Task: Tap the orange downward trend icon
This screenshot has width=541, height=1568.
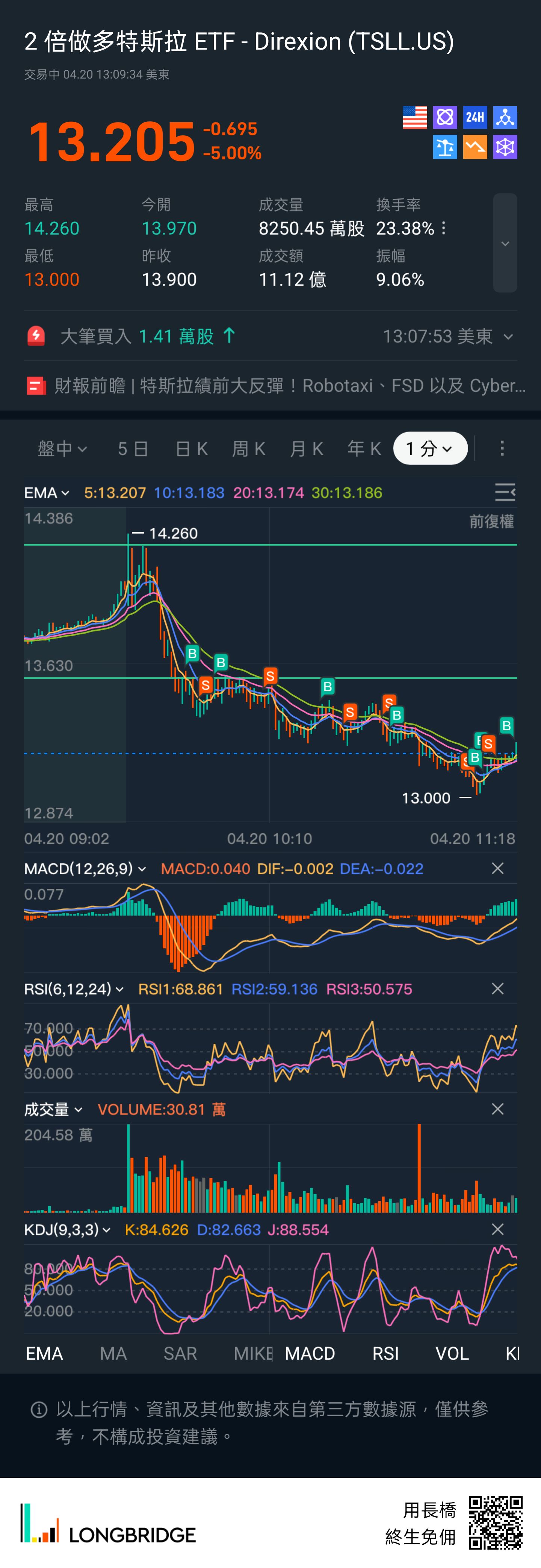Action: point(475,147)
